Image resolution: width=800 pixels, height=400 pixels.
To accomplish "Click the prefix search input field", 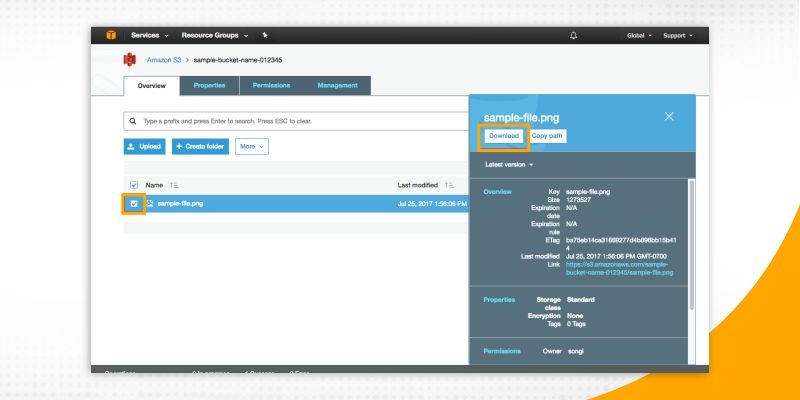I will [300, 121].
